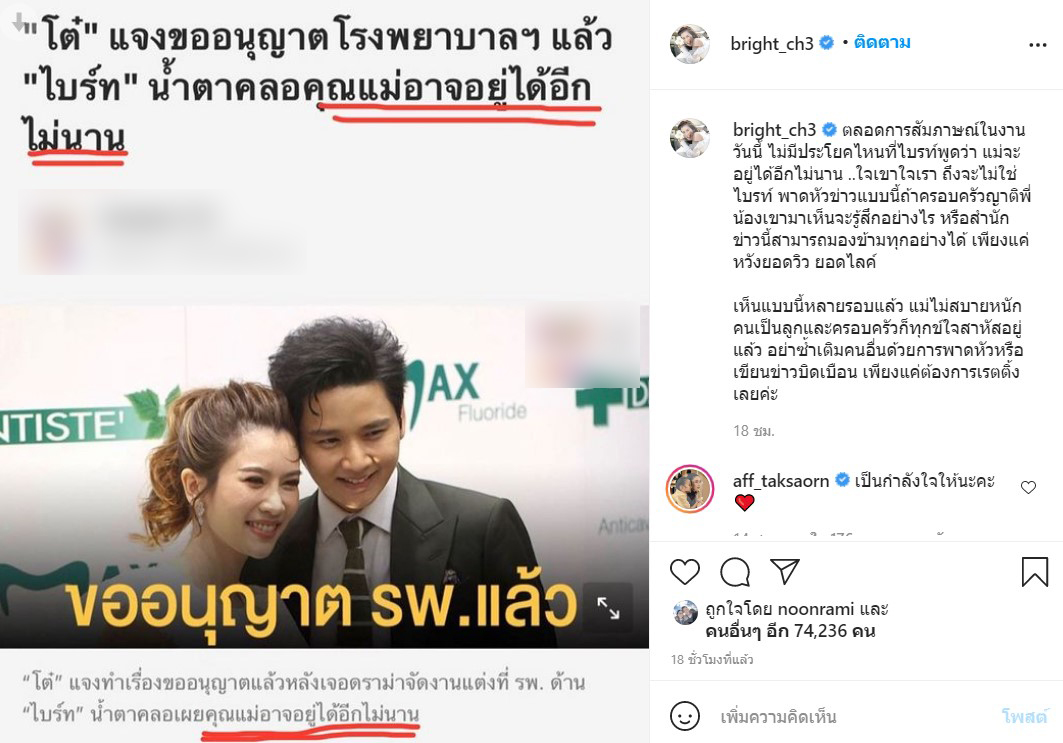
Task: Open the bright_ch3 header profile picture
Action: (689, 44)
